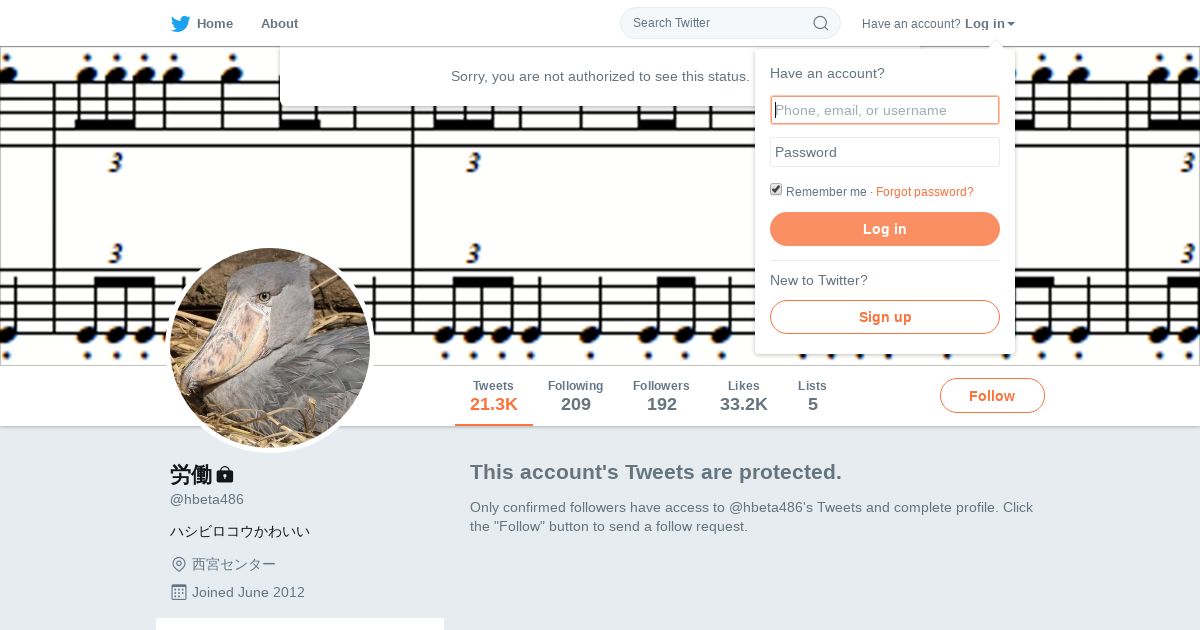Click the search magnifier icon
Image resolution: width=1200 pixels, height=630 pixels.
coord(820,23)
